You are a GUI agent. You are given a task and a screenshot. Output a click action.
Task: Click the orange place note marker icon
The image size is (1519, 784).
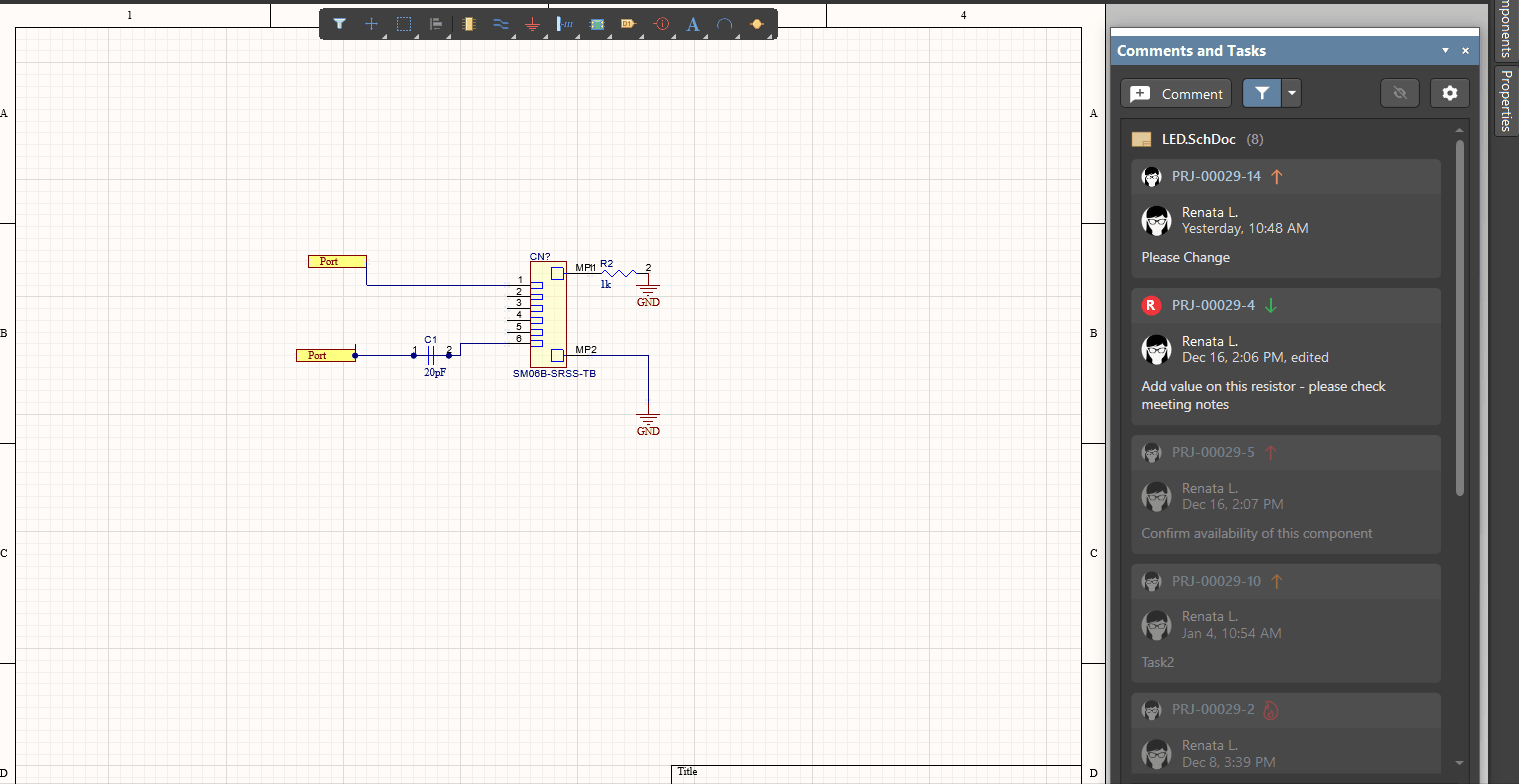point(757,24)
